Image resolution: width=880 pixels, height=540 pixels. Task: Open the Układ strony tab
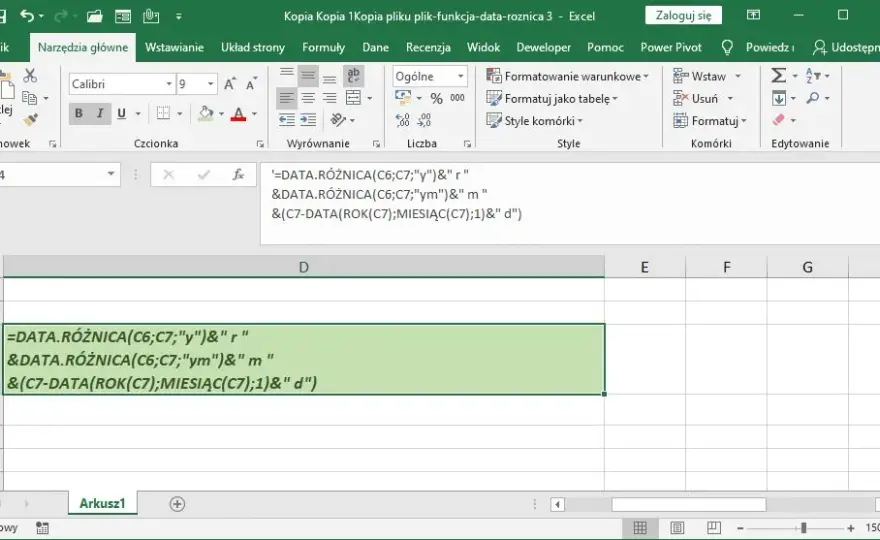click(x=253, y=48)
